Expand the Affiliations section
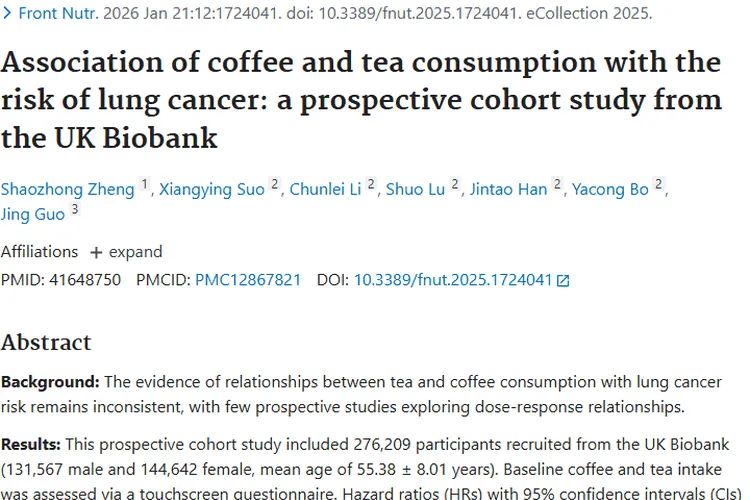Image resolution: width=750 pixels, height=500 pixels. pos(125,252)
